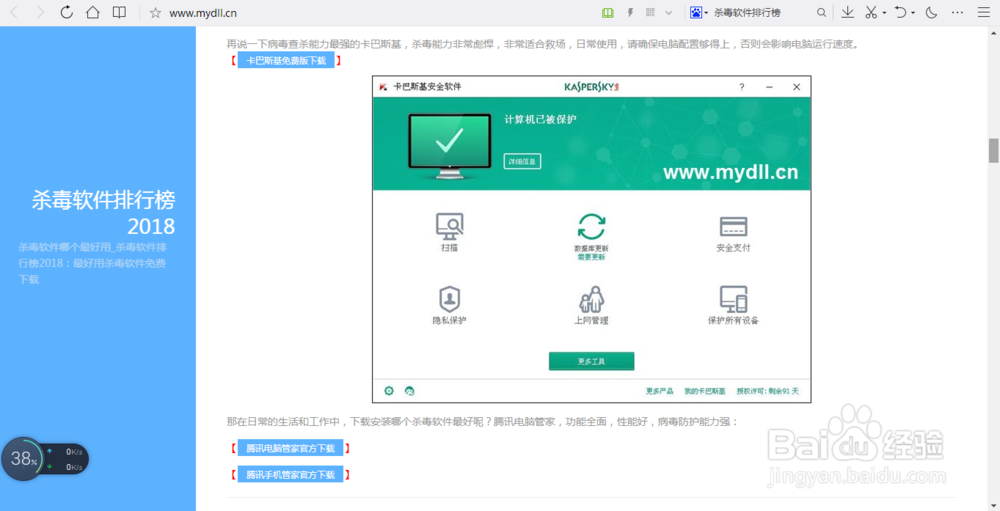Toggle night mode moon icon
Viewport: 1000px width, 511px height.
(x=932, y=12)
